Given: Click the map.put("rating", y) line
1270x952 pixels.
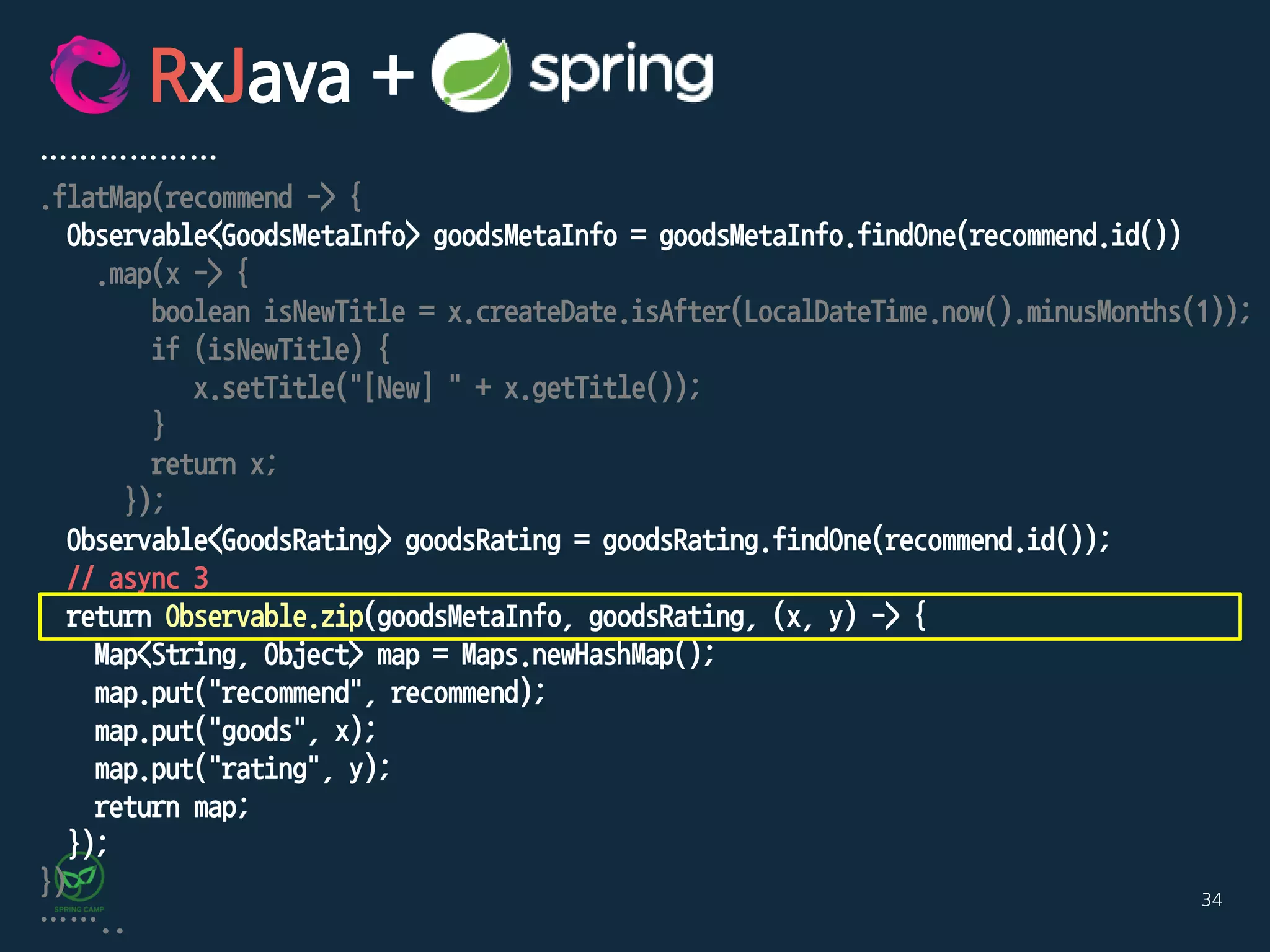Looking at the screenshot, I should click(x=242, y=769).
